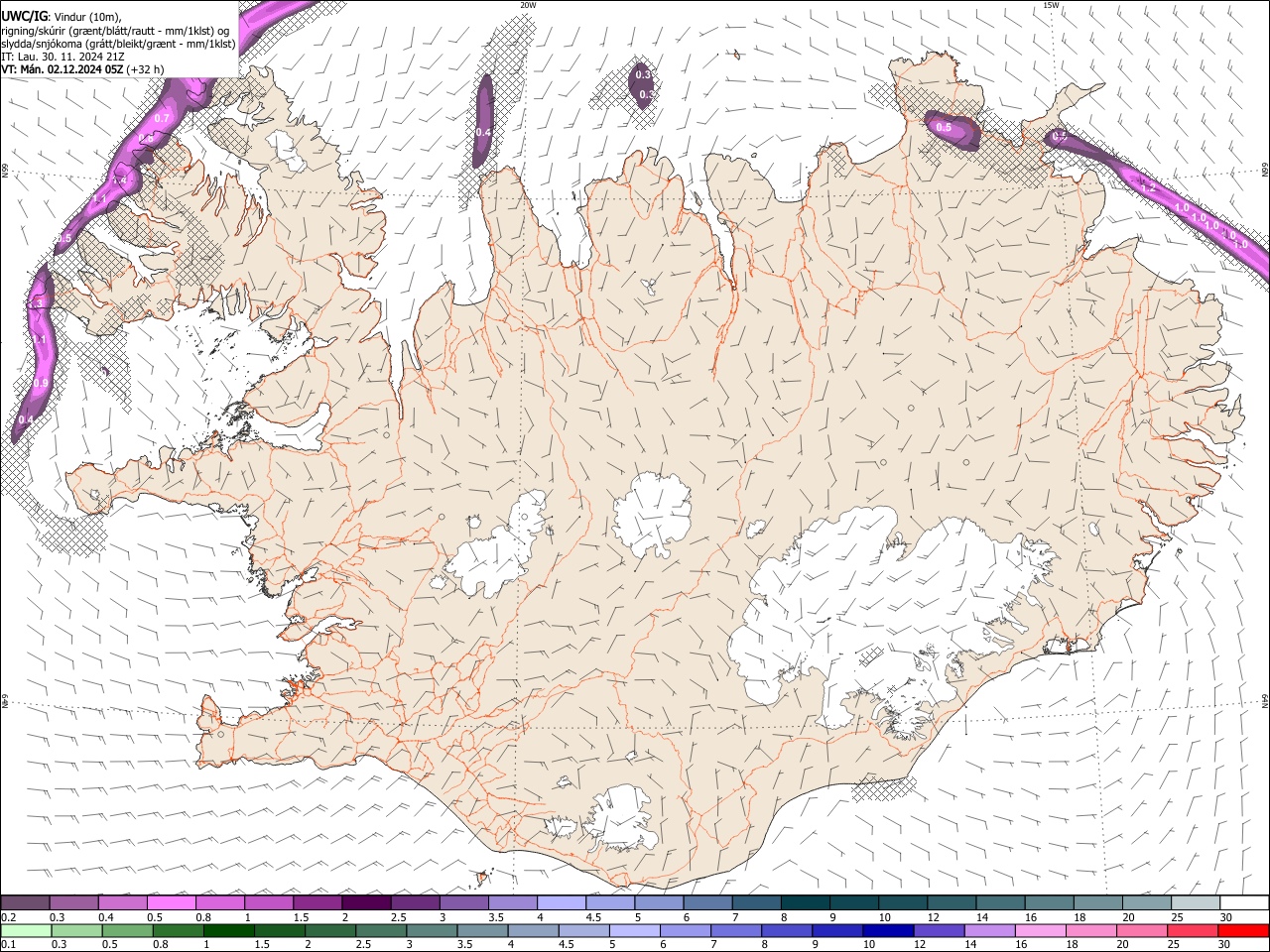
Task: Pick the deep blue rain swatch labelled 10
Action: click(x=889, y=930)
